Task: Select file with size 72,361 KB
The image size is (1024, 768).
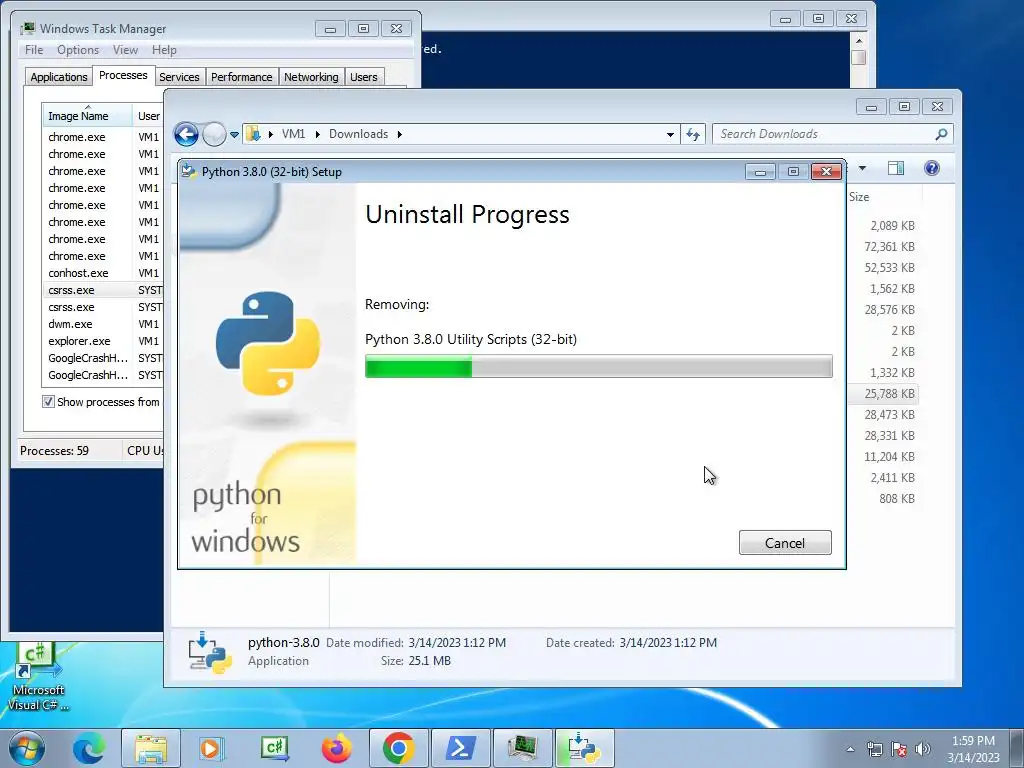Action: pyautogui.click(x=889, y=247)
